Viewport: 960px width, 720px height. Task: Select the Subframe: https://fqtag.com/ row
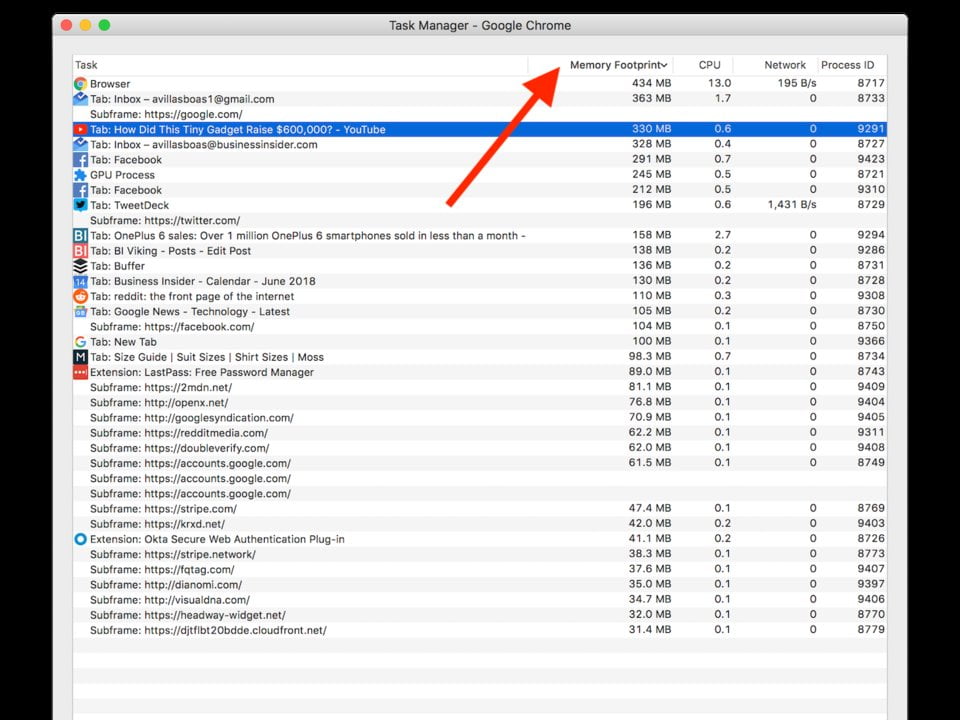(x=479, y=569)
